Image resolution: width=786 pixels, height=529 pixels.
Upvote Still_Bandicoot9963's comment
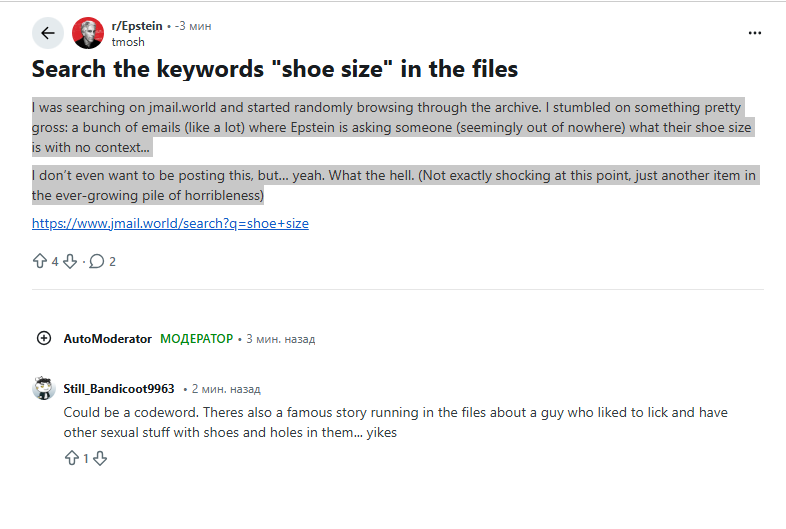click(x=71, y=458)
